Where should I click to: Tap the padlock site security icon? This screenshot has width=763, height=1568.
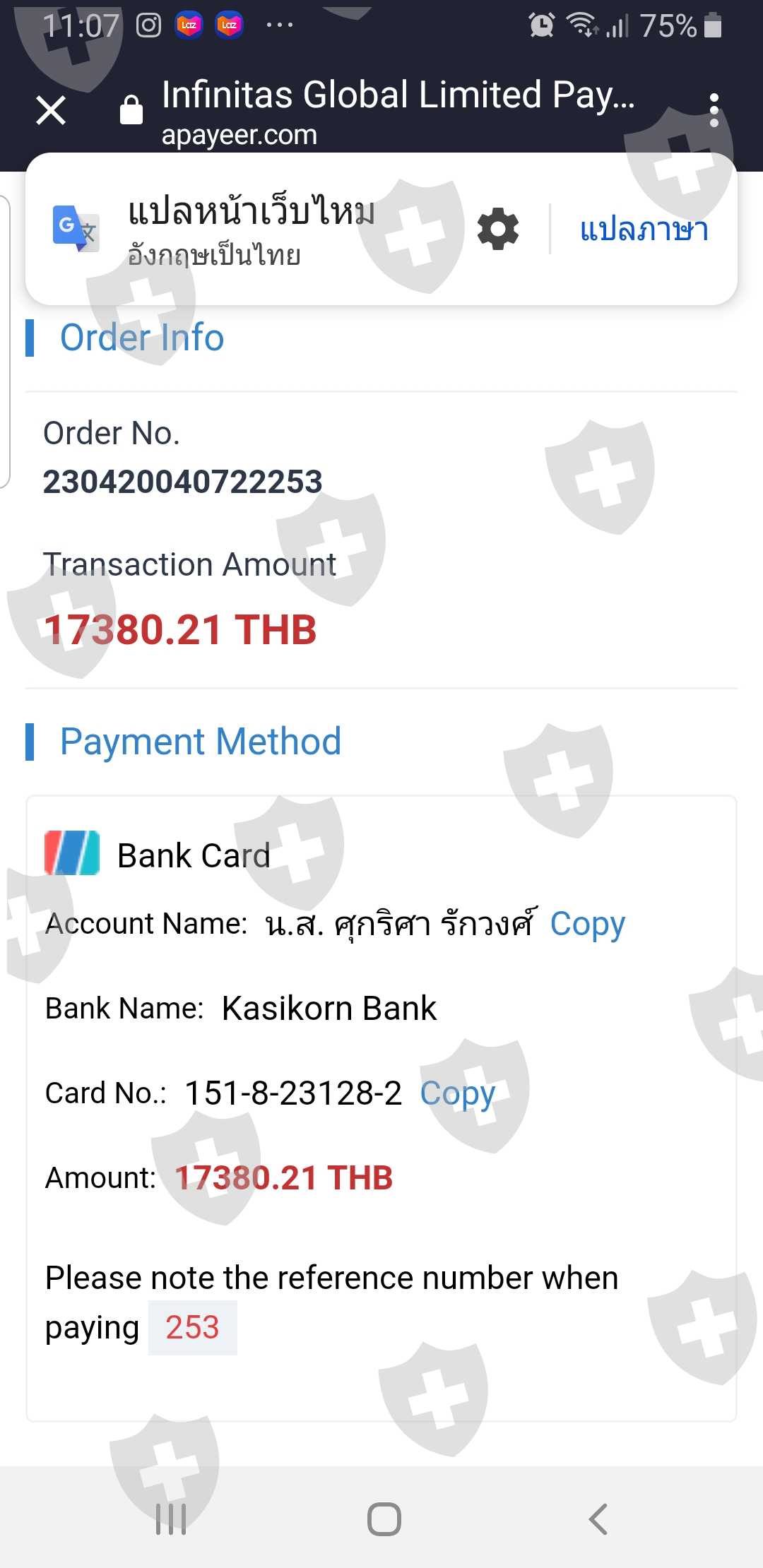[131, 109]
